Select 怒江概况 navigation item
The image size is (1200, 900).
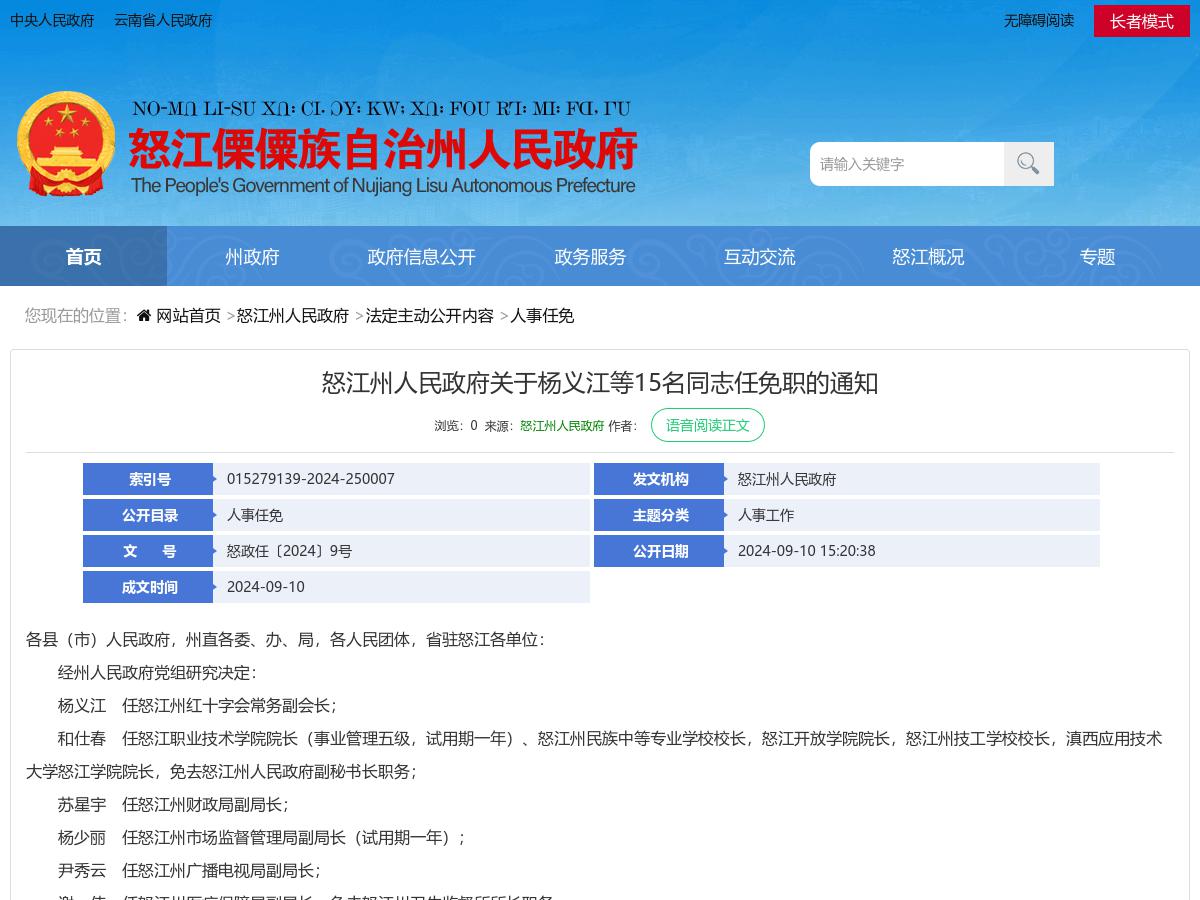928,256
